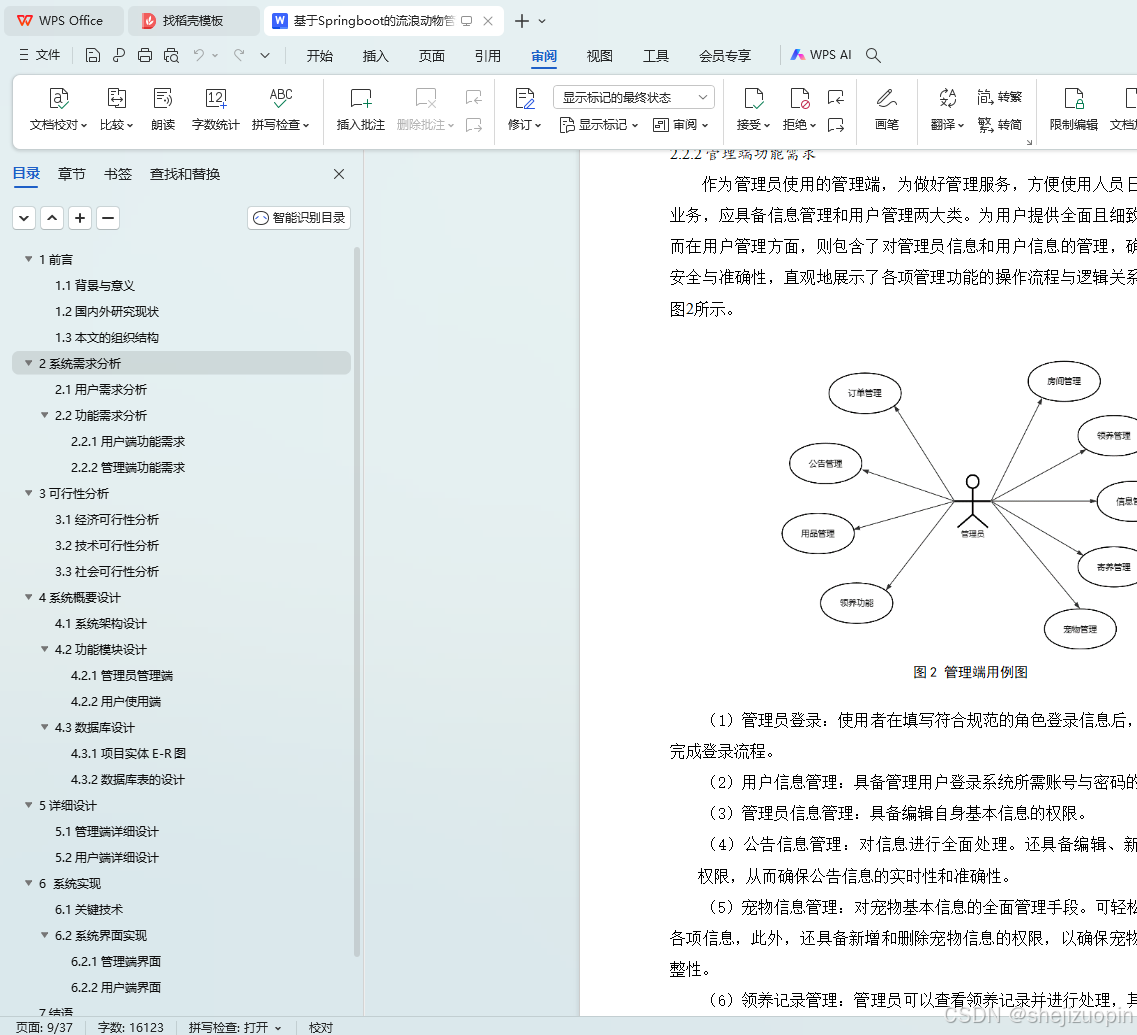This screenshot has height=1035, width=1137.
Task: Click the Redo arrow icon
Action: pyautogui.click(x=239, y=55)
